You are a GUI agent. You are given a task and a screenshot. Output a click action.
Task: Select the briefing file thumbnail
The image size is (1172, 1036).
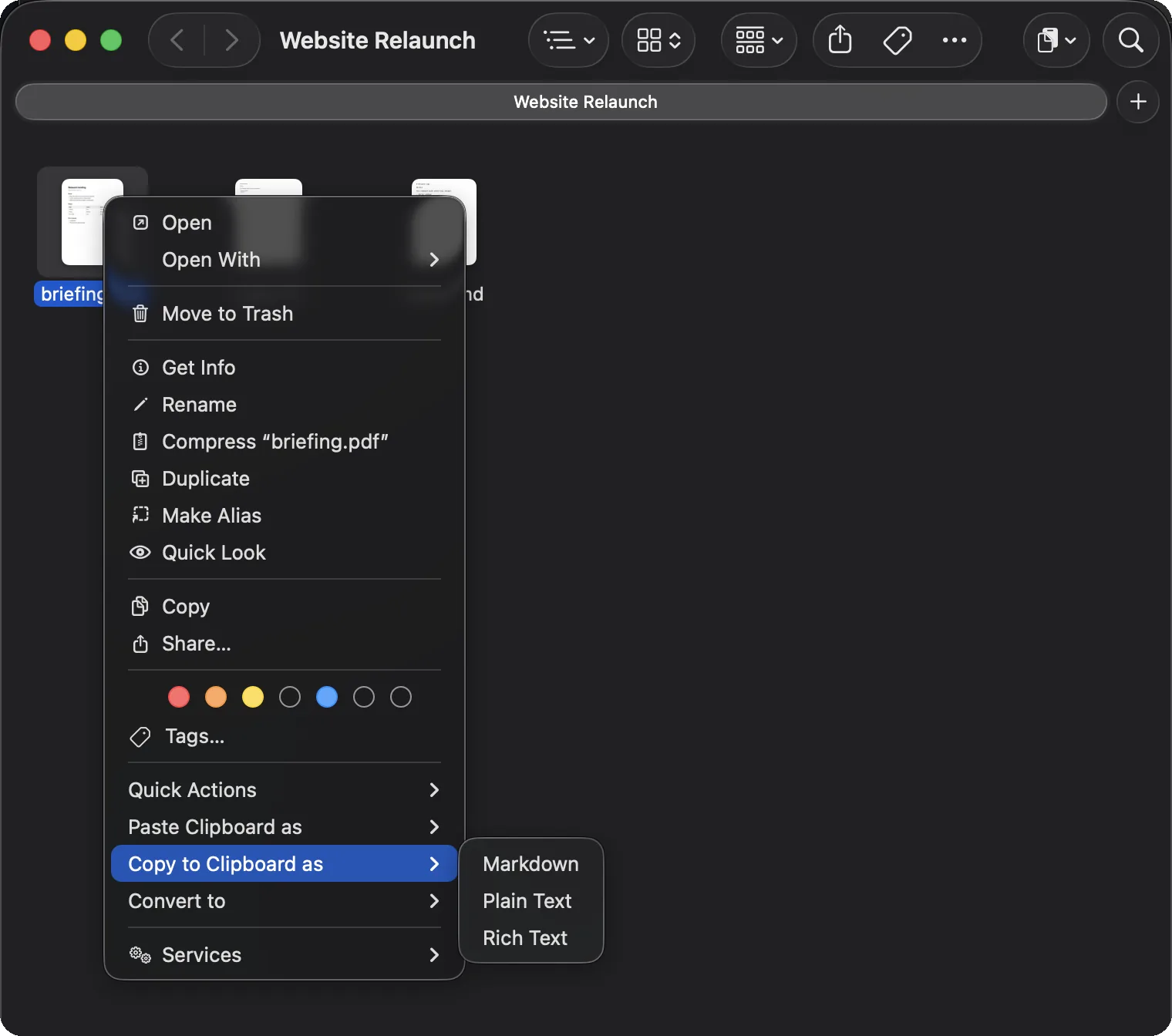81,222
